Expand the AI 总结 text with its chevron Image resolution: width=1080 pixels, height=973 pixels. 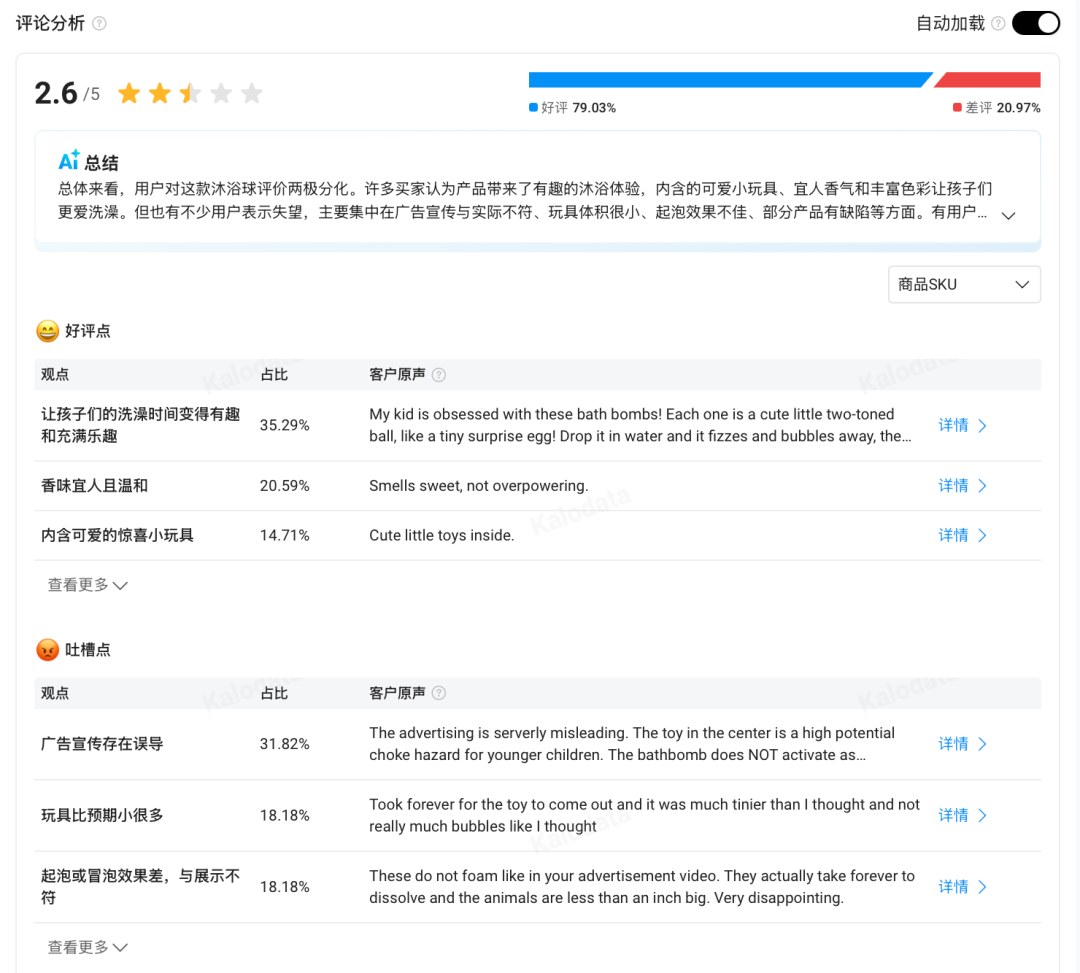[1009, 214]
